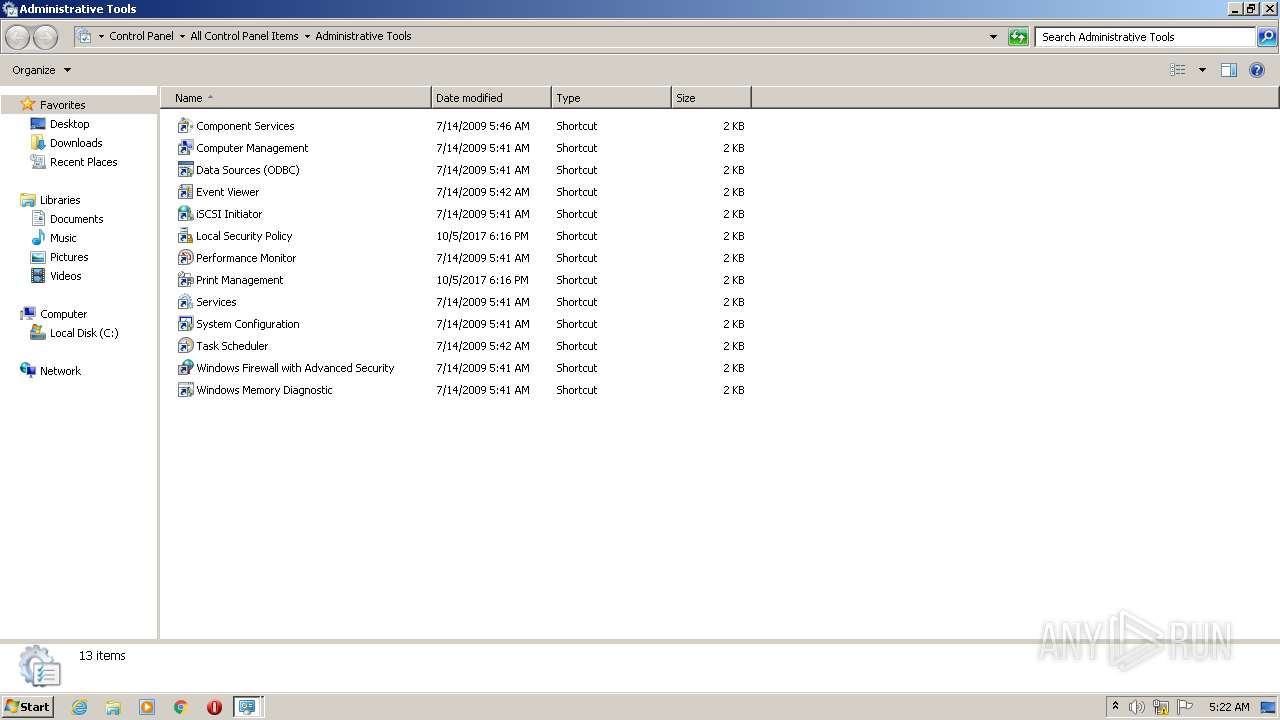Open the Help button
Screen dimensions: 1280x720
tap(1258, 70)
